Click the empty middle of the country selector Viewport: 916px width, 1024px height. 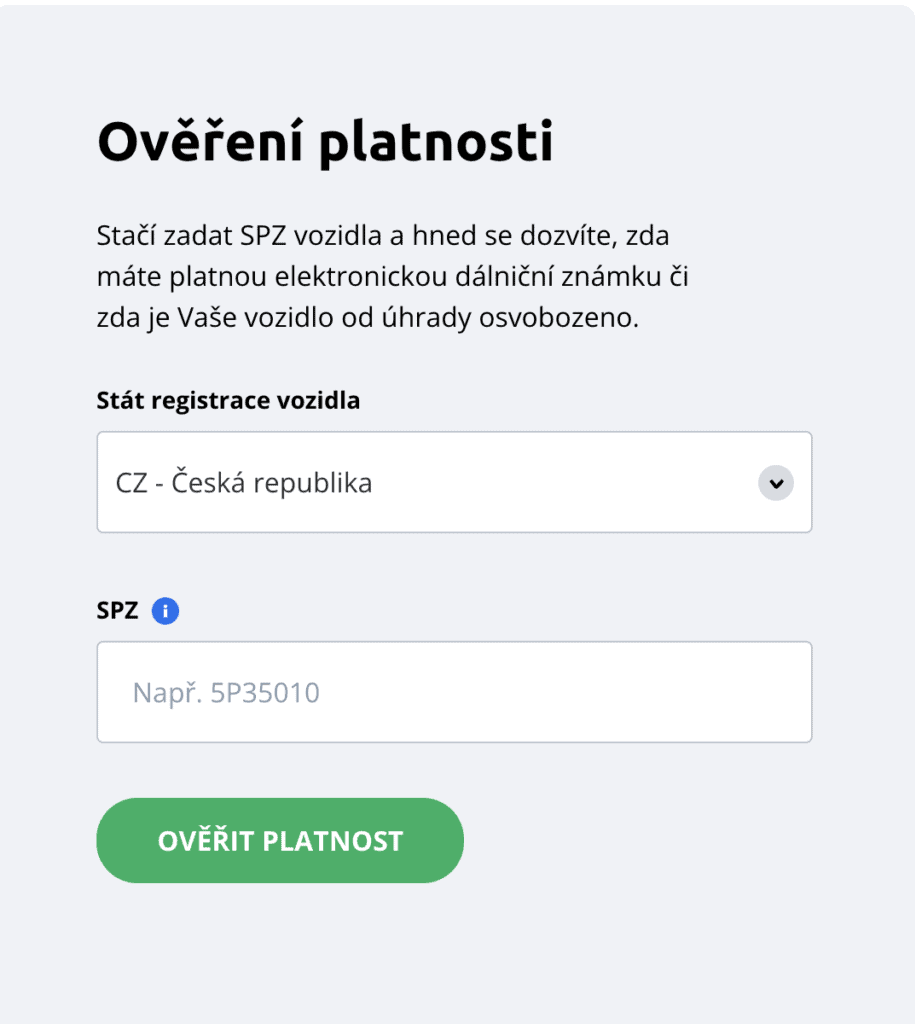[x=561, y=482]
